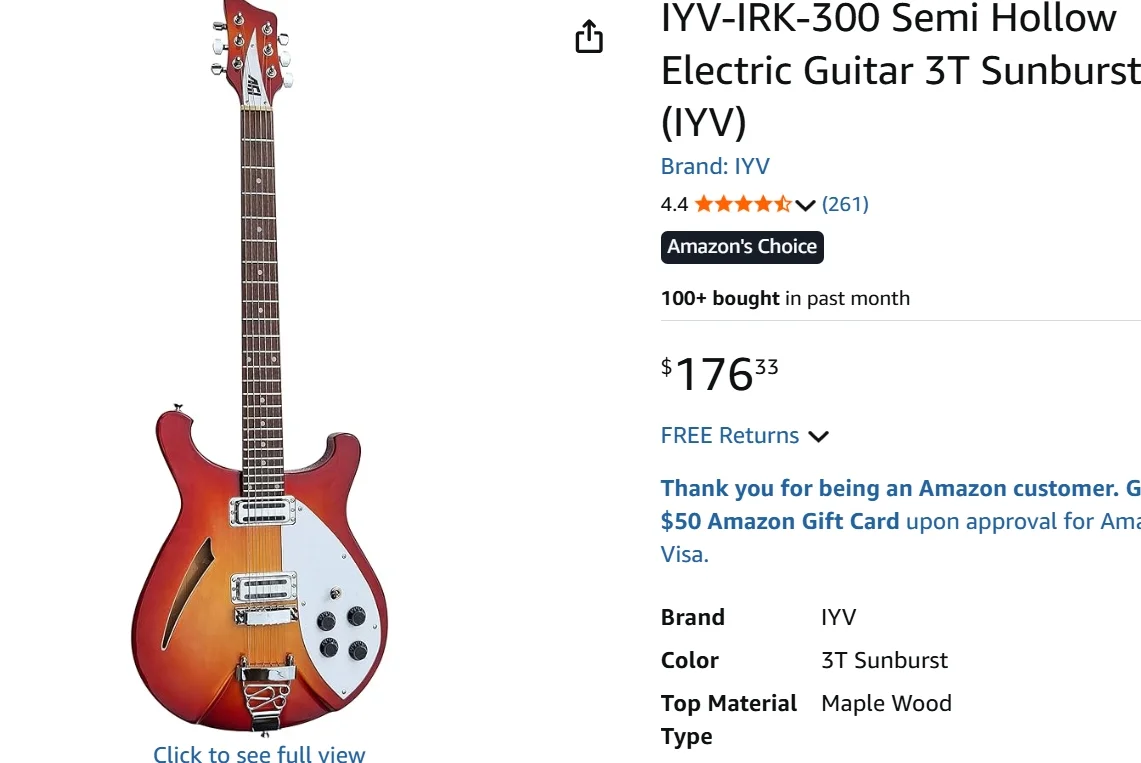Viewport: 1141px width, 763px height.
Task: Click the 3T Sunburst color value
Action: pyautogui.click(x=884, y=660)
